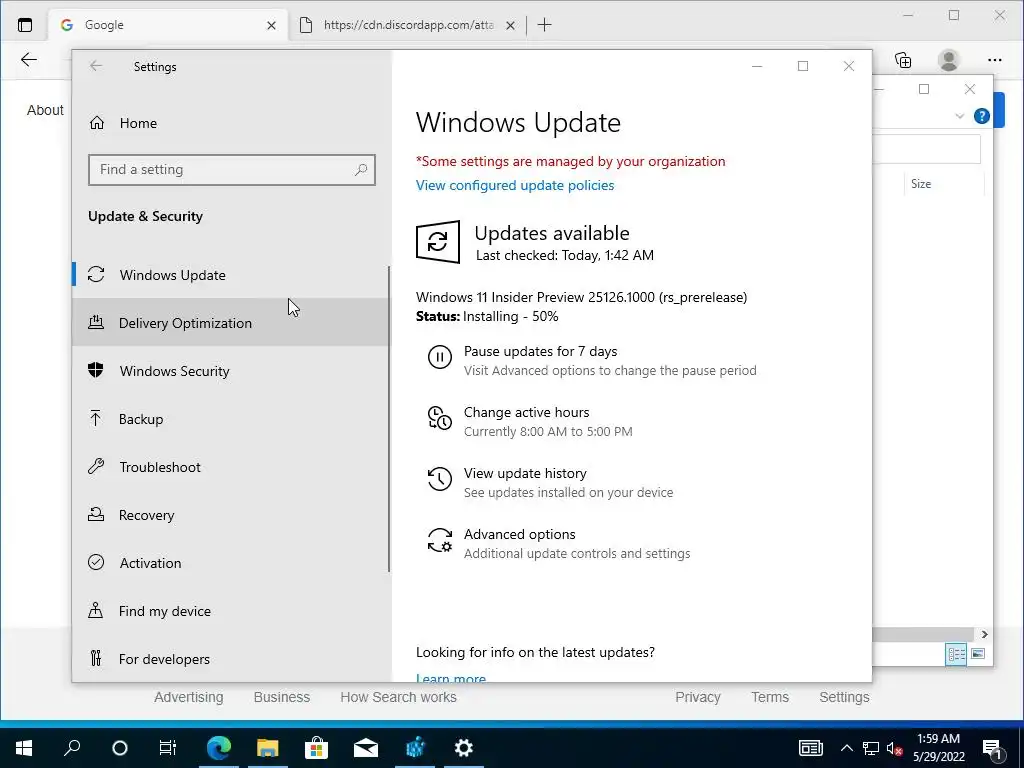Open a new browser tab

pos(544,25)
